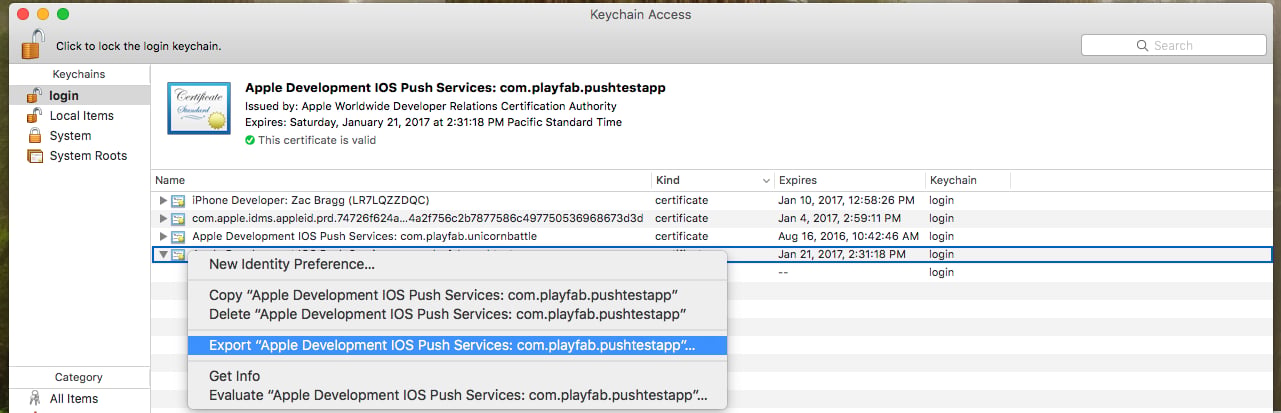This screenshot has width=1281, height=413.
Task: Click the Issued by Apple Worldwide Developer Relations line
Action: (431, 106)
